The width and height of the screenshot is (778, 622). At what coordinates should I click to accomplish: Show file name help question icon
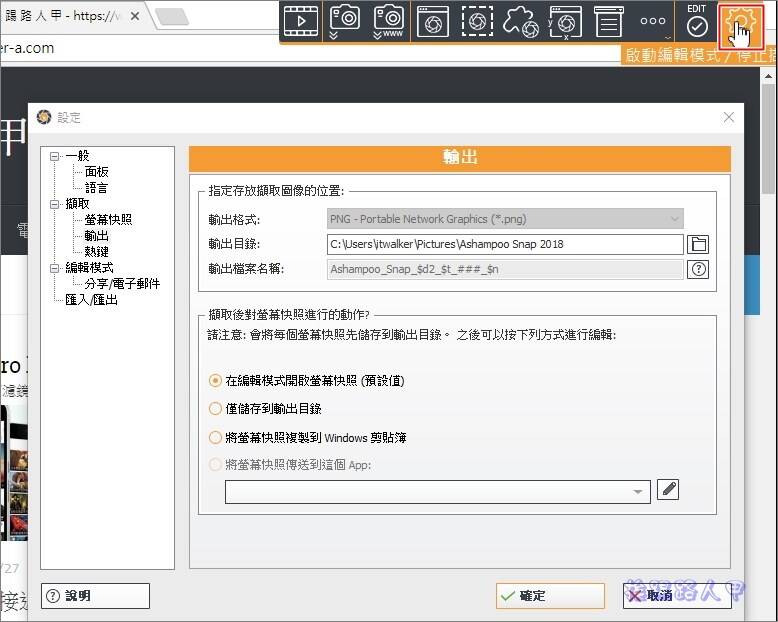coord(698,269)
